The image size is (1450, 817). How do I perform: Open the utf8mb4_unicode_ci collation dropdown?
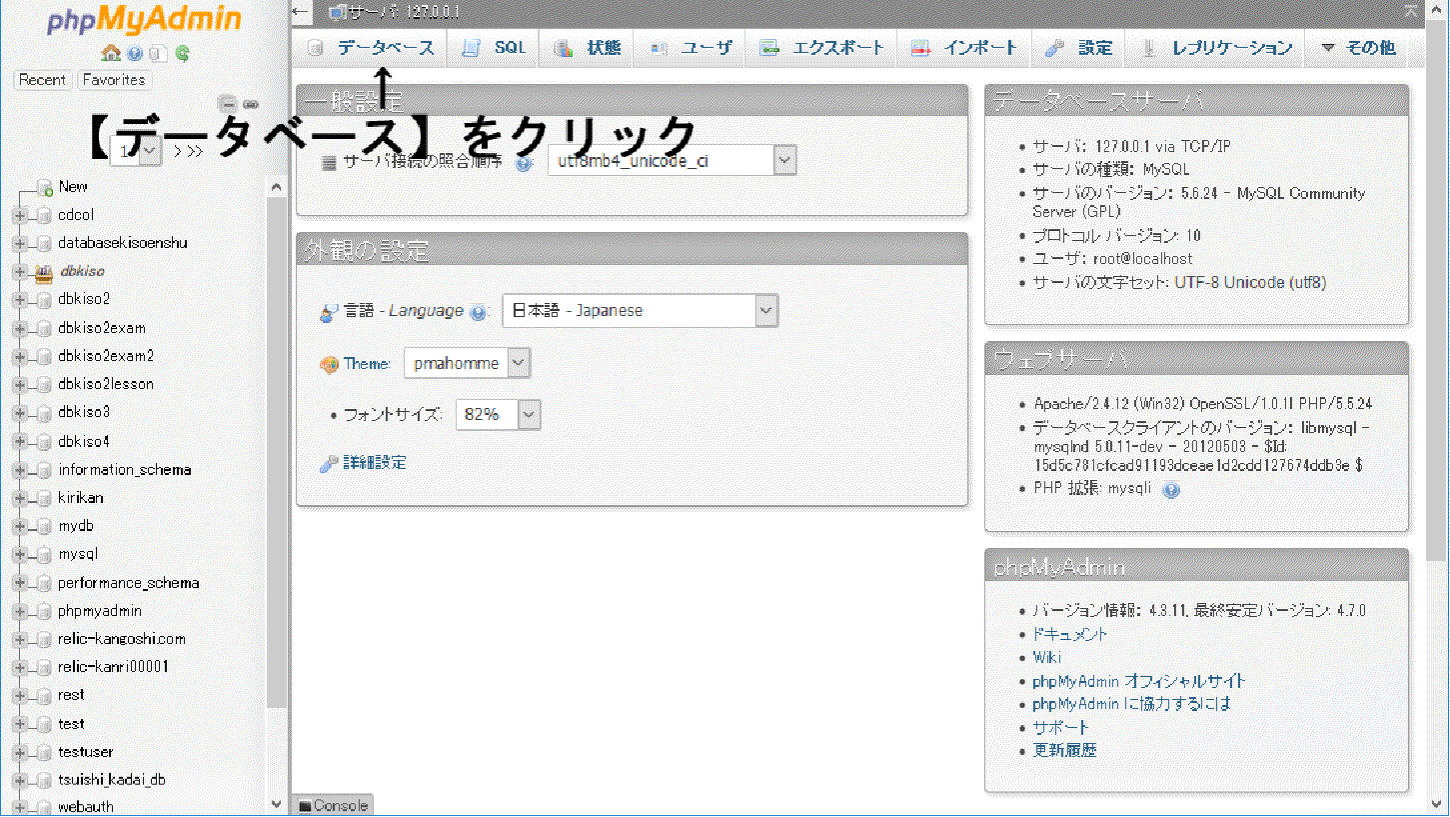[672, 160]
